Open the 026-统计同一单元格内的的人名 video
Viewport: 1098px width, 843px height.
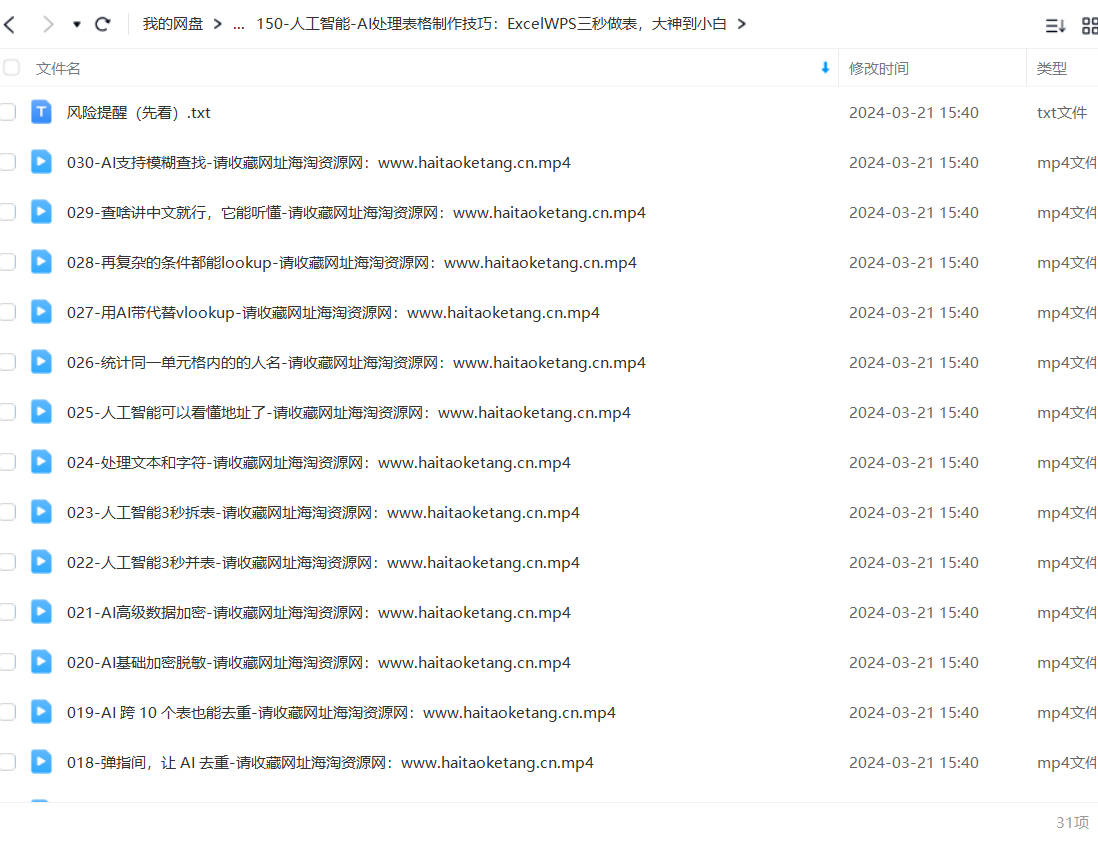click(x=356, y=363)
